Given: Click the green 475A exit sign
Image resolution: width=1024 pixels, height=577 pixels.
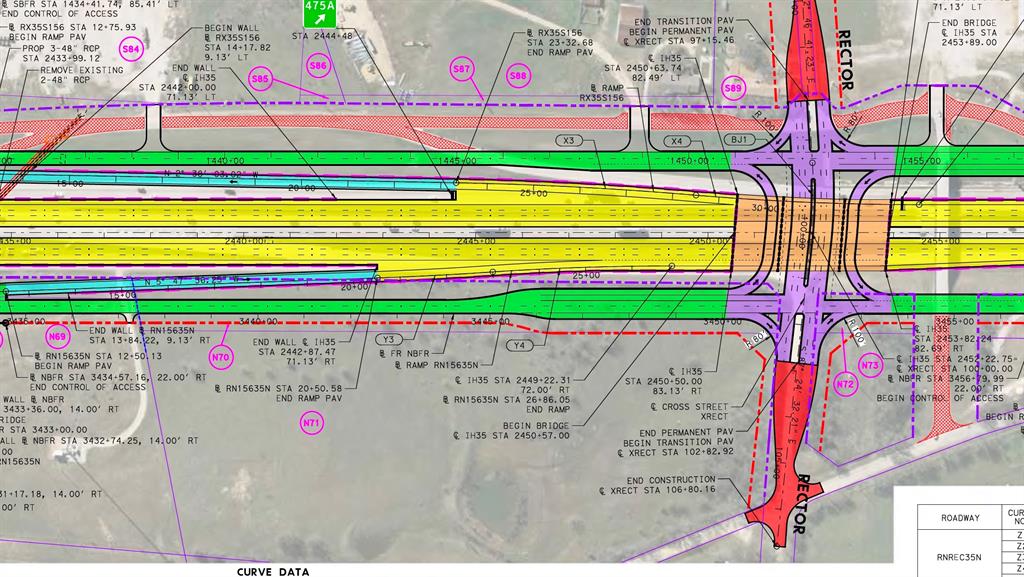Looking at the screenshot, I should pos(320,15).
